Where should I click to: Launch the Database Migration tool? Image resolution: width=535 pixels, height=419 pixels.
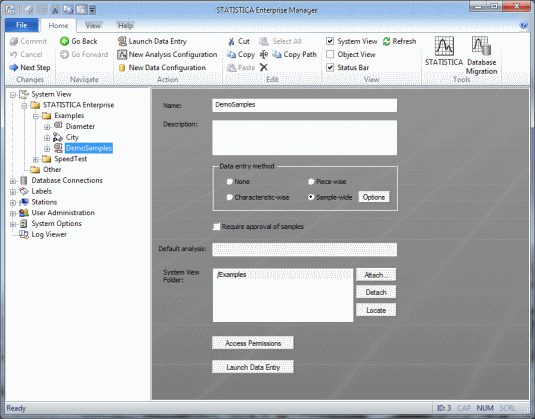click(x=481, y=46)
